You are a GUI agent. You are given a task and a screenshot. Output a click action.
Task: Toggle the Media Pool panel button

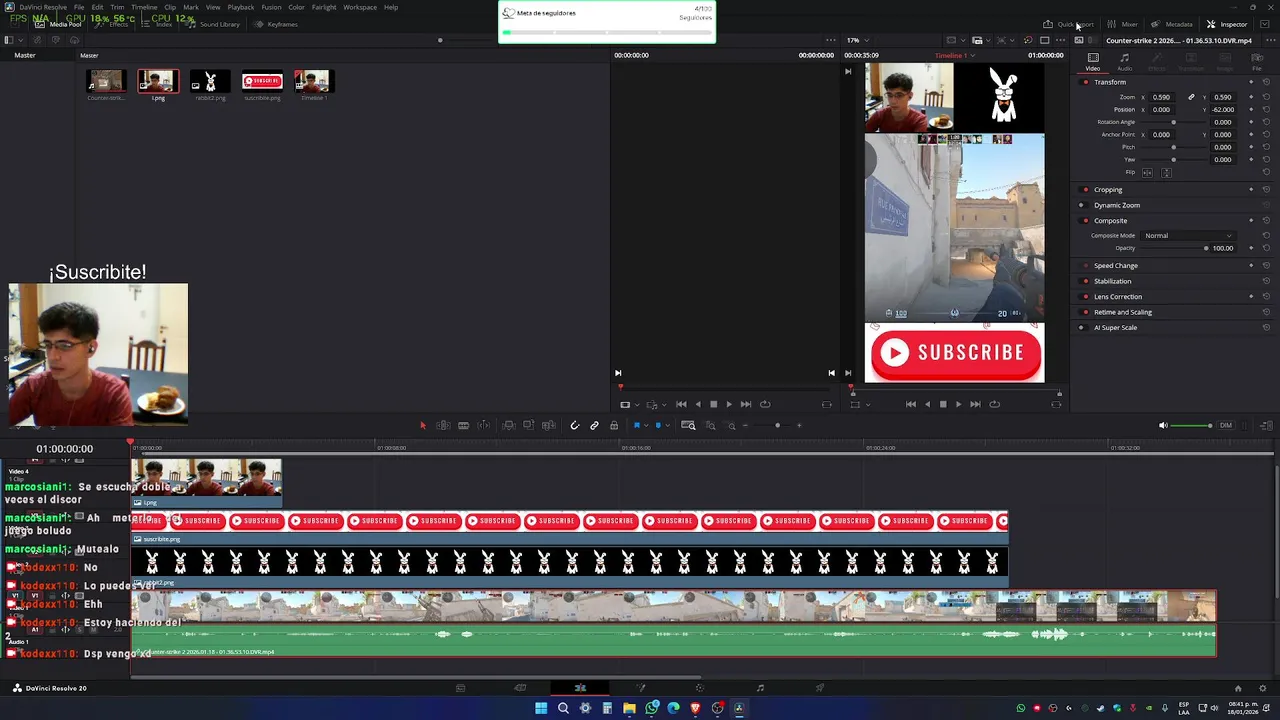[58, 24]
